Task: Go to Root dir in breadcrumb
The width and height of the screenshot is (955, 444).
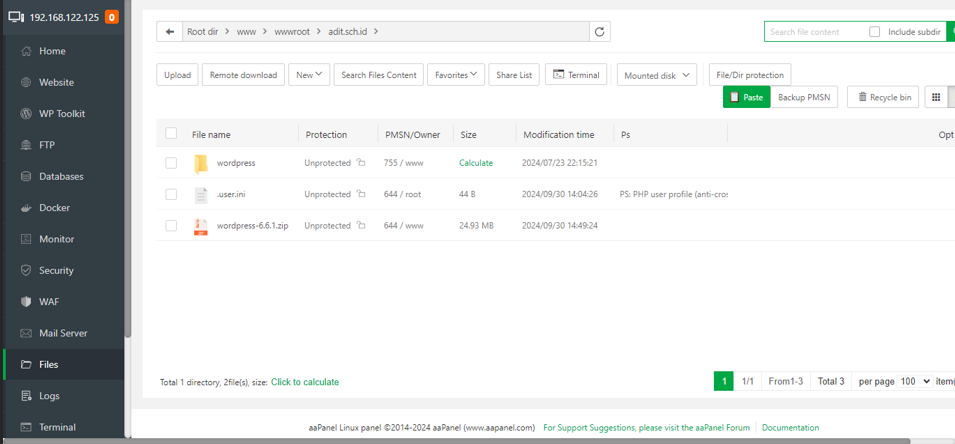Action: coord(203,32)
